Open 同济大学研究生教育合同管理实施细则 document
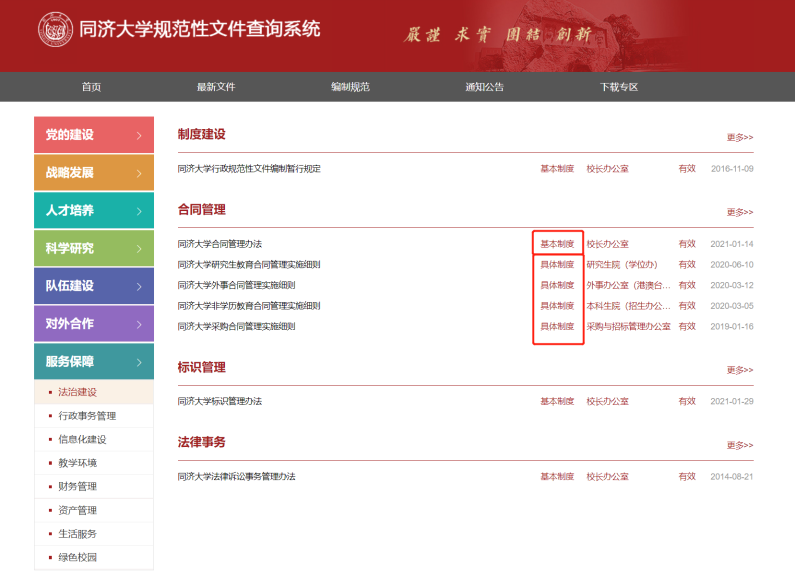The height and width of the screenshot is (576, 795). coord(249,265)
